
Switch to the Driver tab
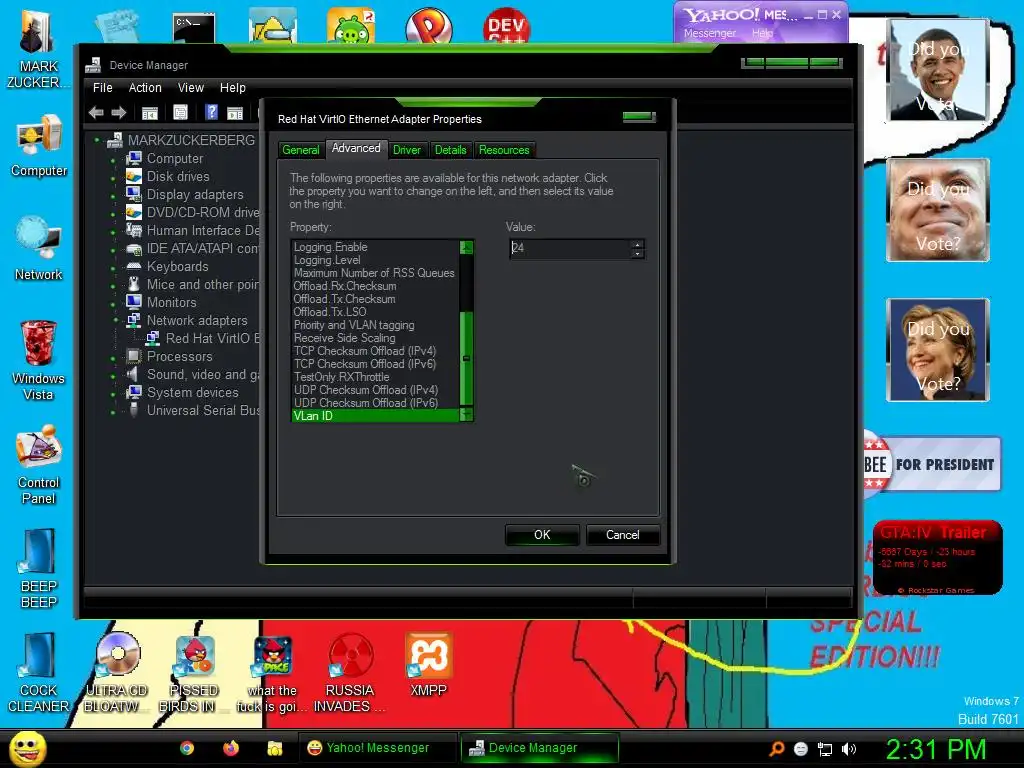coord(407,150)
